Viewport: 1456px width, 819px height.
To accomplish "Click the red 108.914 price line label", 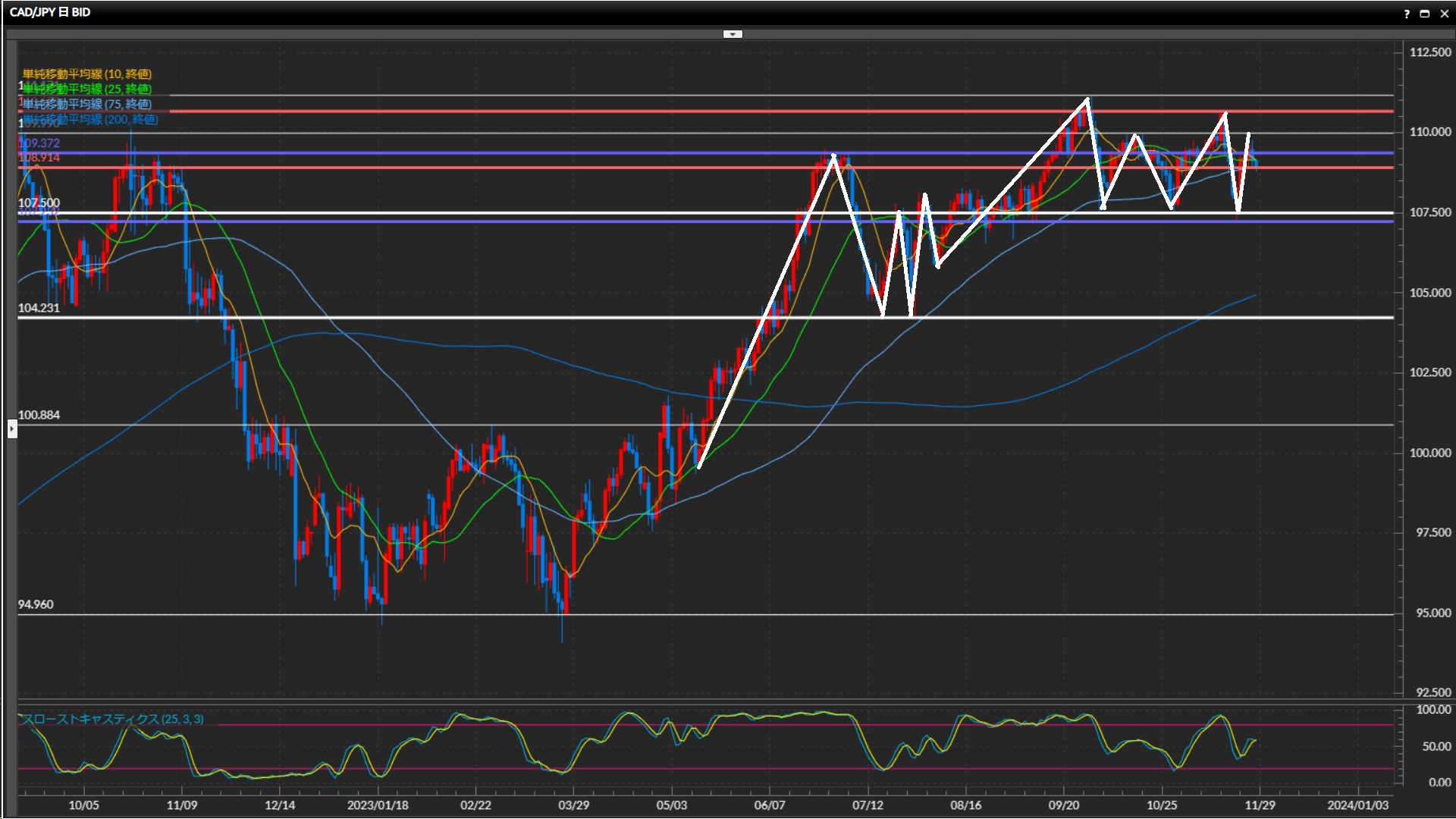I will tap(39, 157).
